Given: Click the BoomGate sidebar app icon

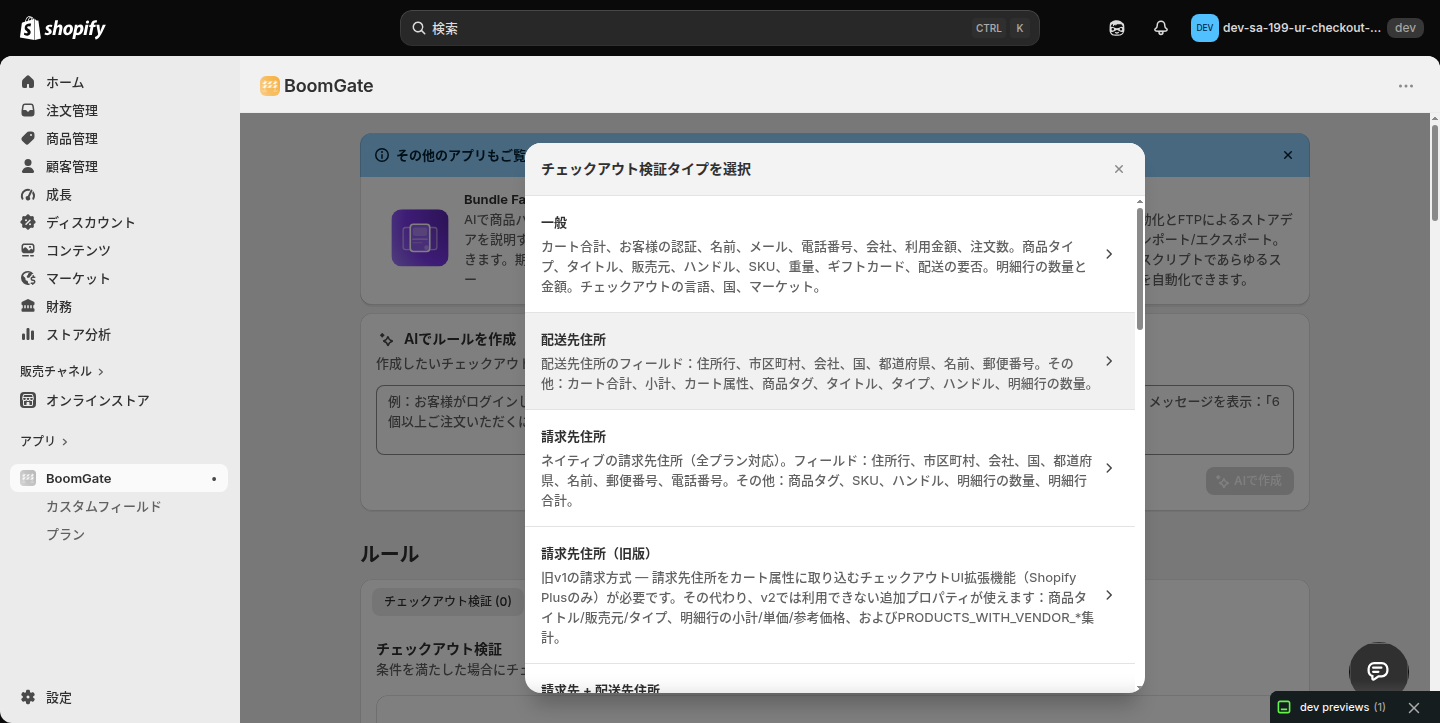Looking at the screenshot, I should click(28, 478).
